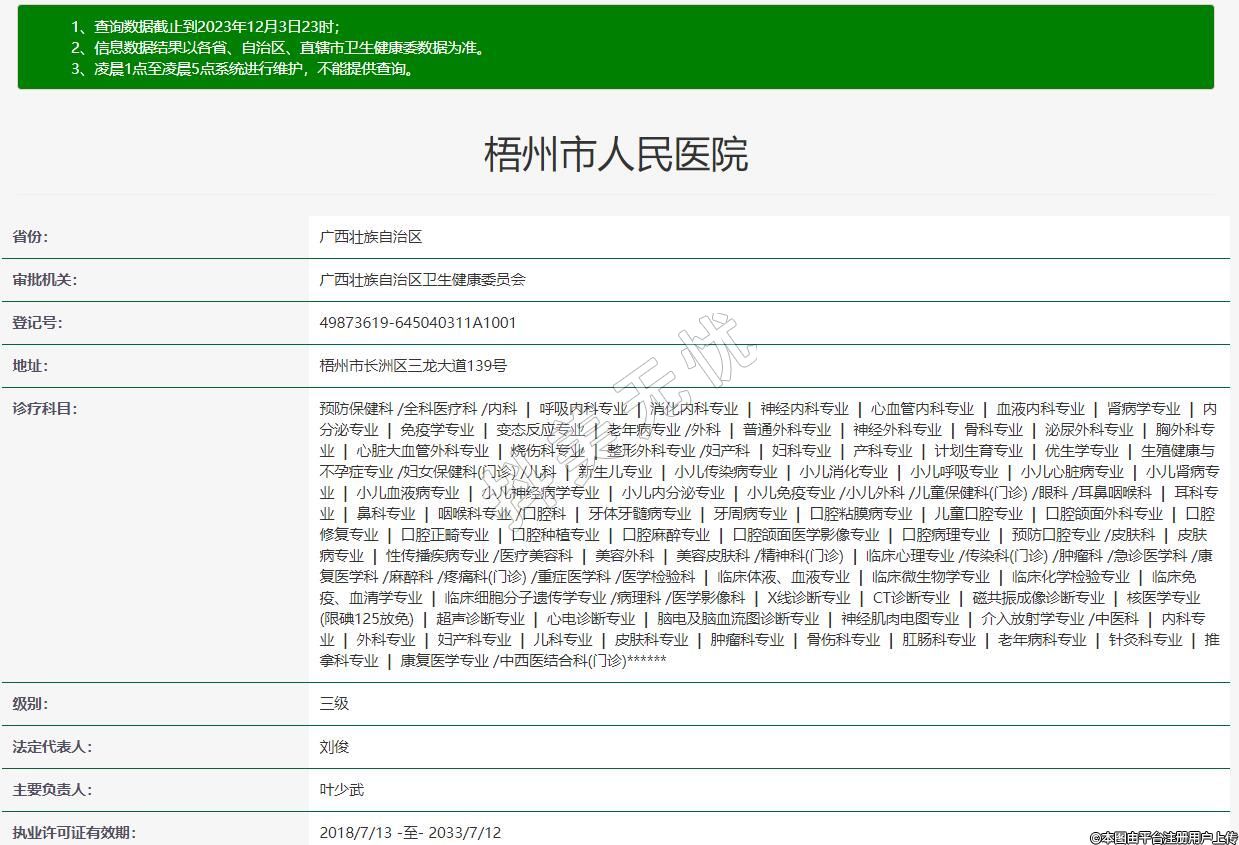This screenshot has width=1239, height=845.
Task: Click the 主要负责人 row label
Action: click(51, 790)
